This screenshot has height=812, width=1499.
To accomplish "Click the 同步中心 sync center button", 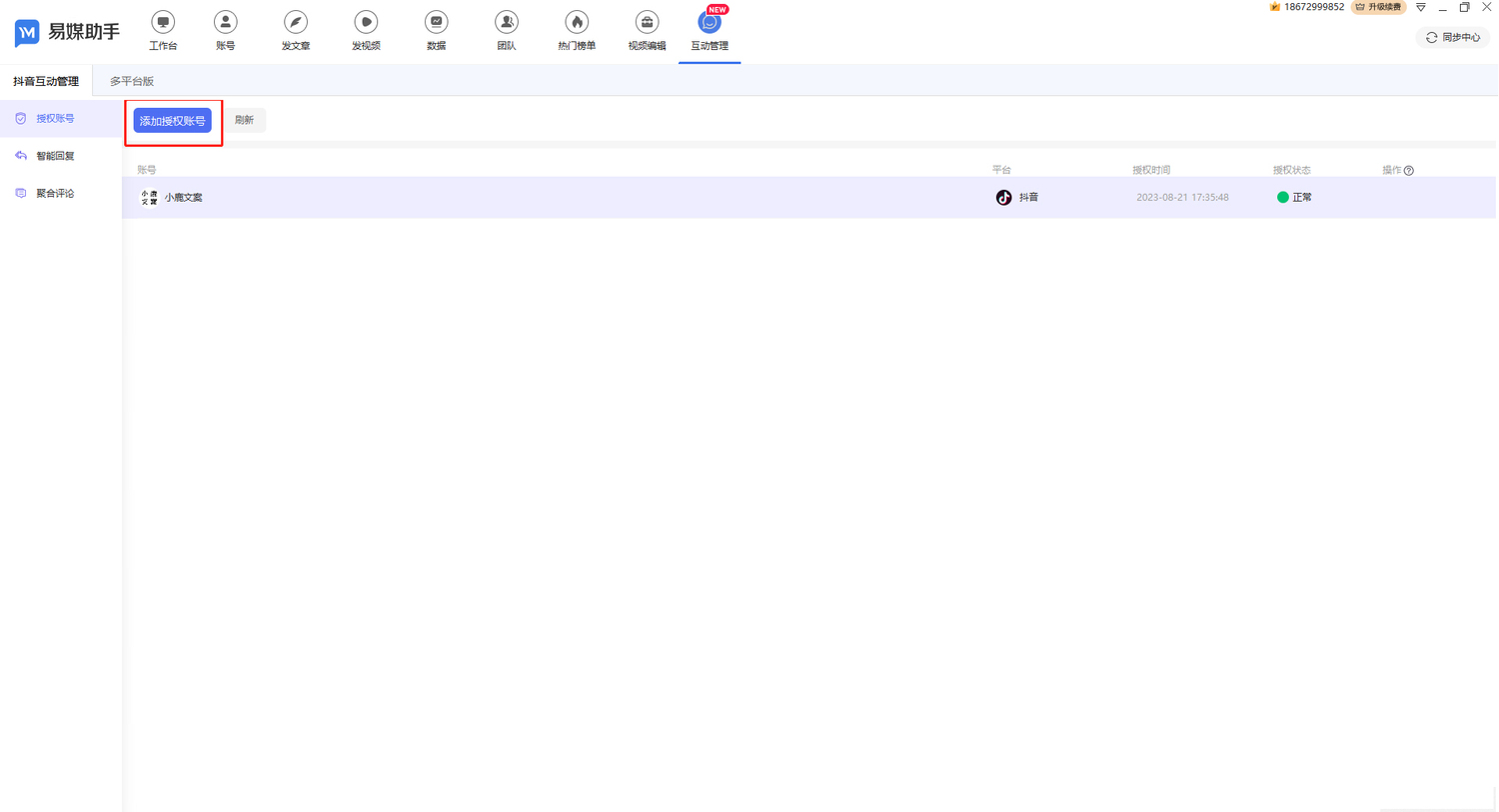I will click(x=1453, y=37).
